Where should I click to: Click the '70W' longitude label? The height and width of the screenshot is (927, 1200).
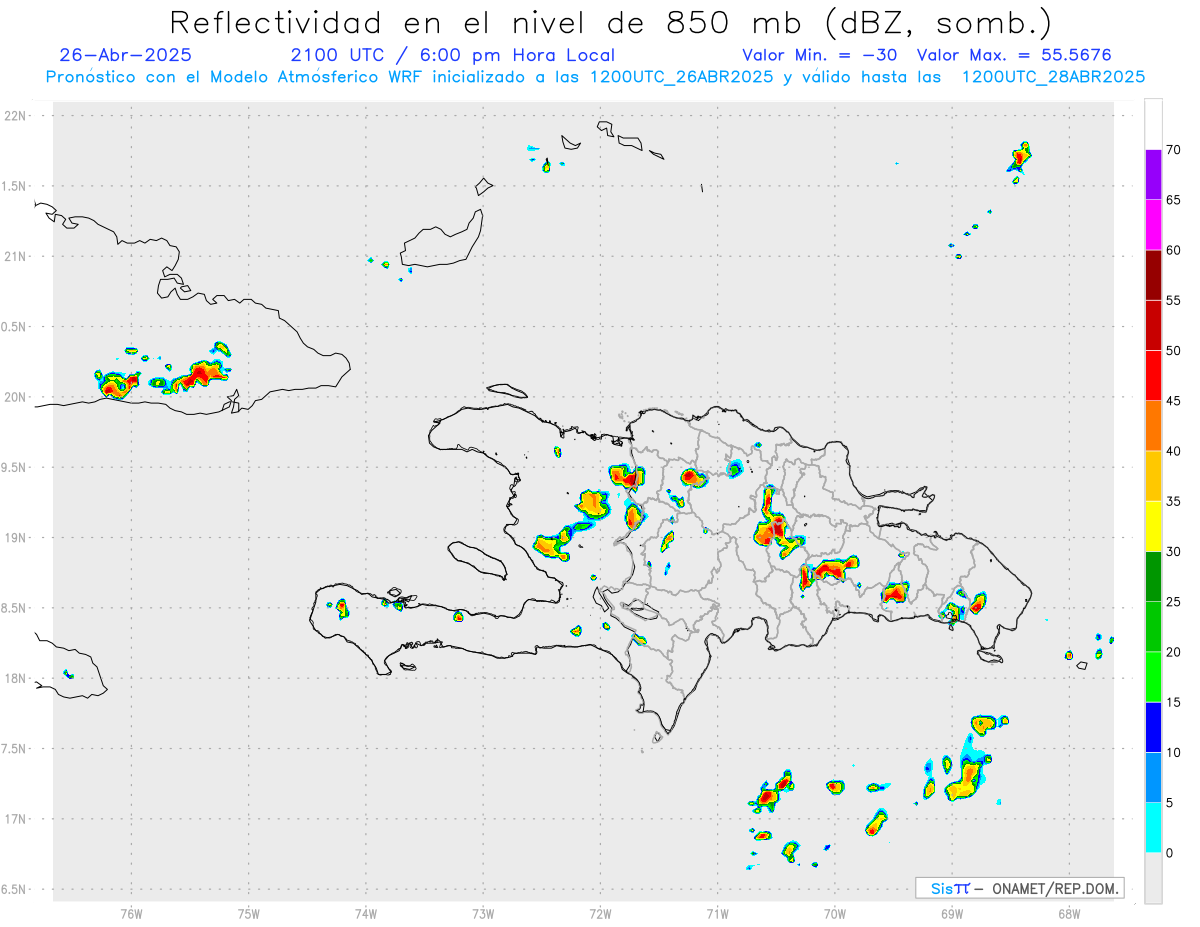coord(835,913)
